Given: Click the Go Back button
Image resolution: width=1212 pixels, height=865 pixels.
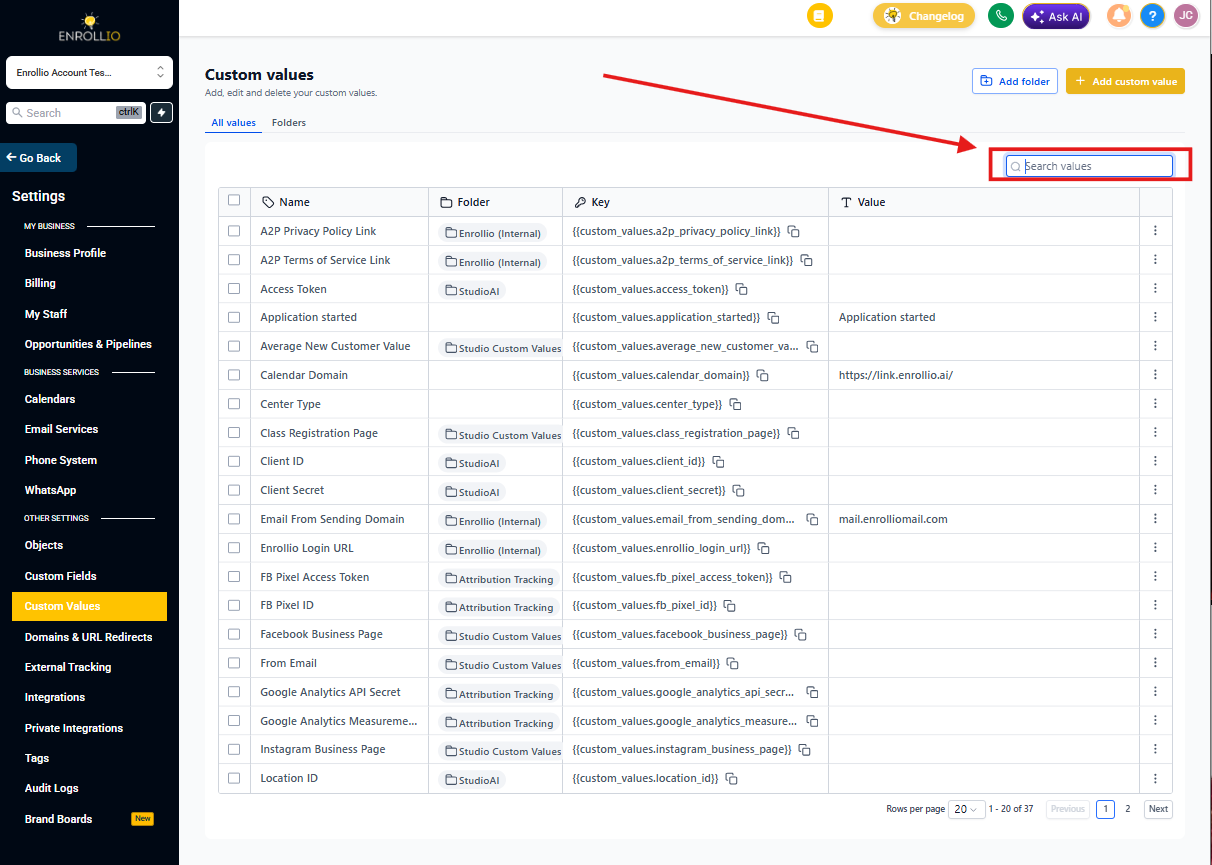Looking at the screenshot, I should pos(38,158).
